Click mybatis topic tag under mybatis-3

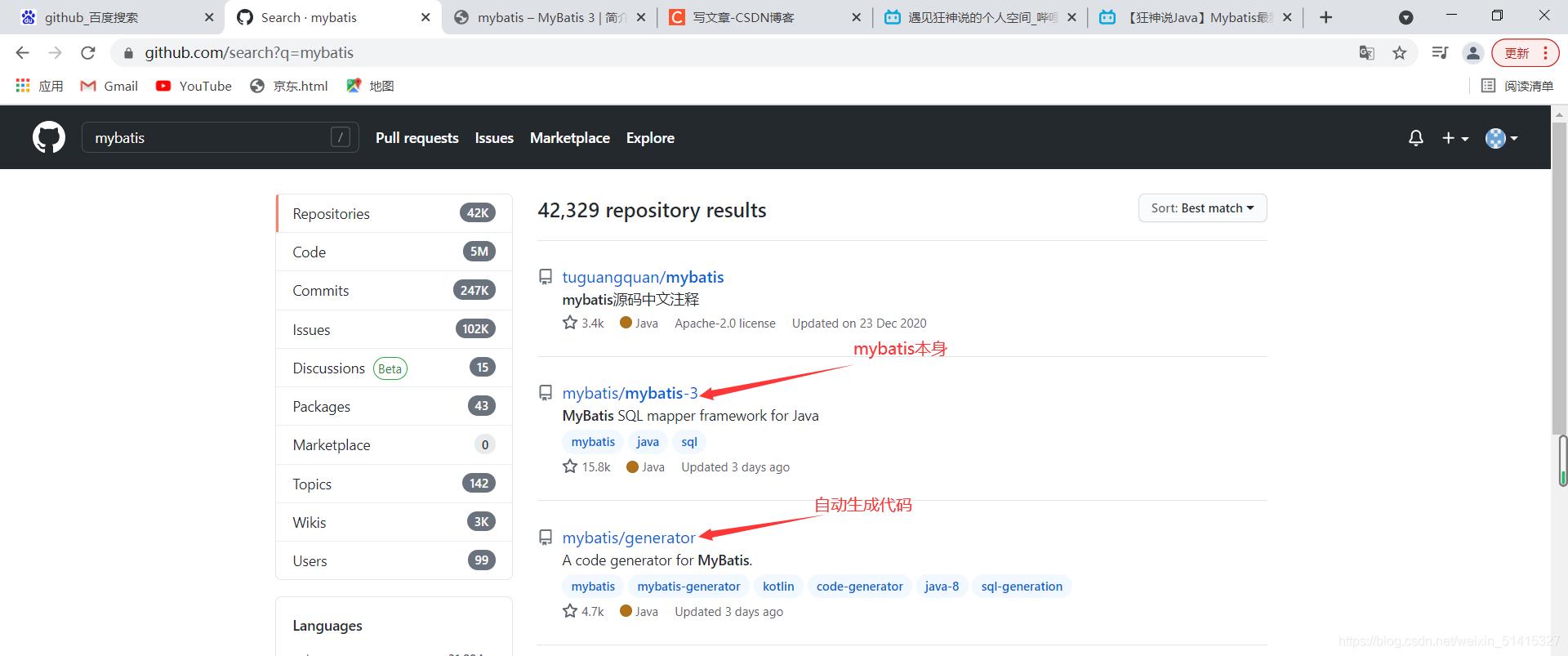[593, 442]
